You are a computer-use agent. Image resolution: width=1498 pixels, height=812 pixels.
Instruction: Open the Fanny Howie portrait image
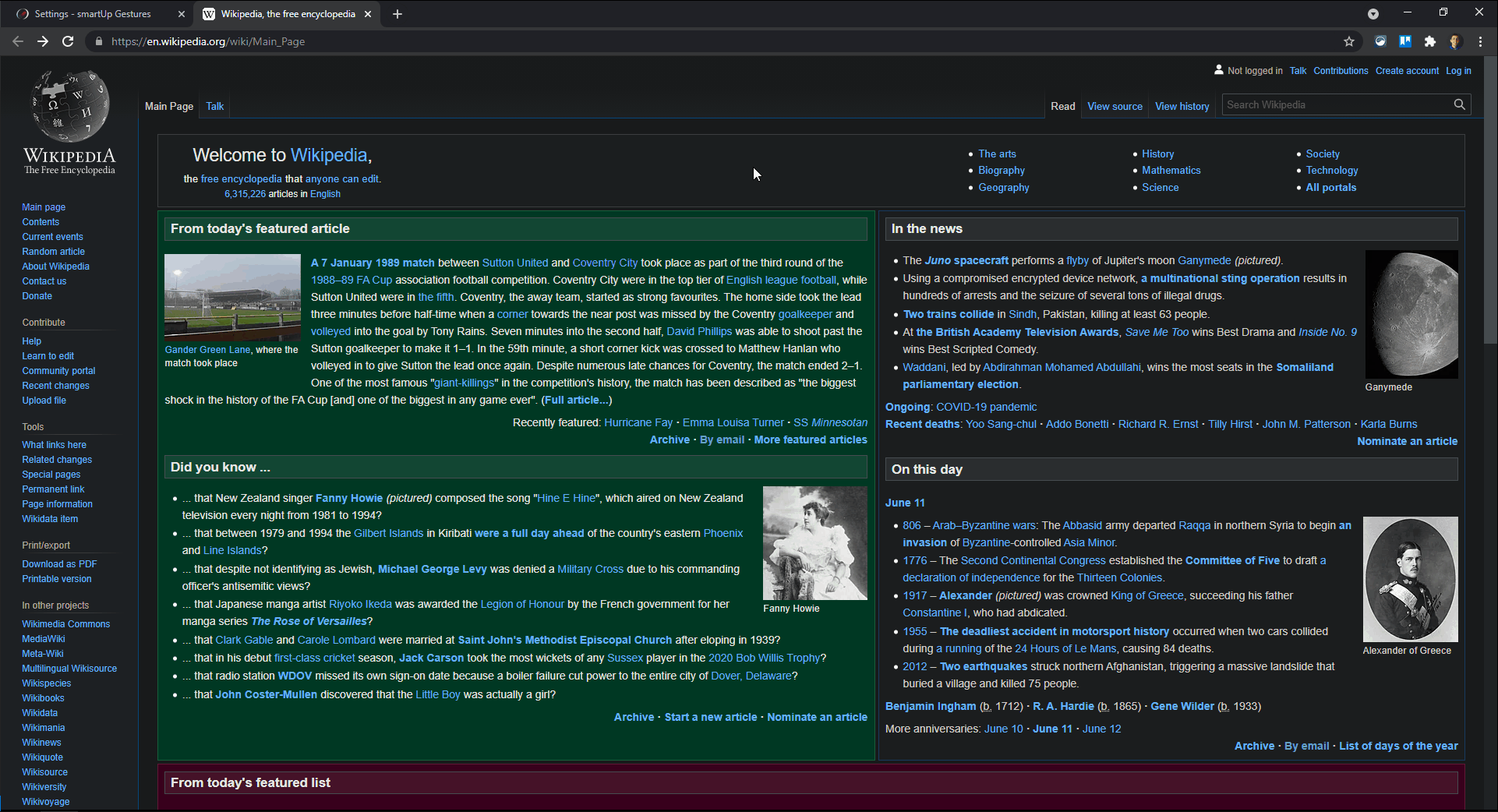814,543
